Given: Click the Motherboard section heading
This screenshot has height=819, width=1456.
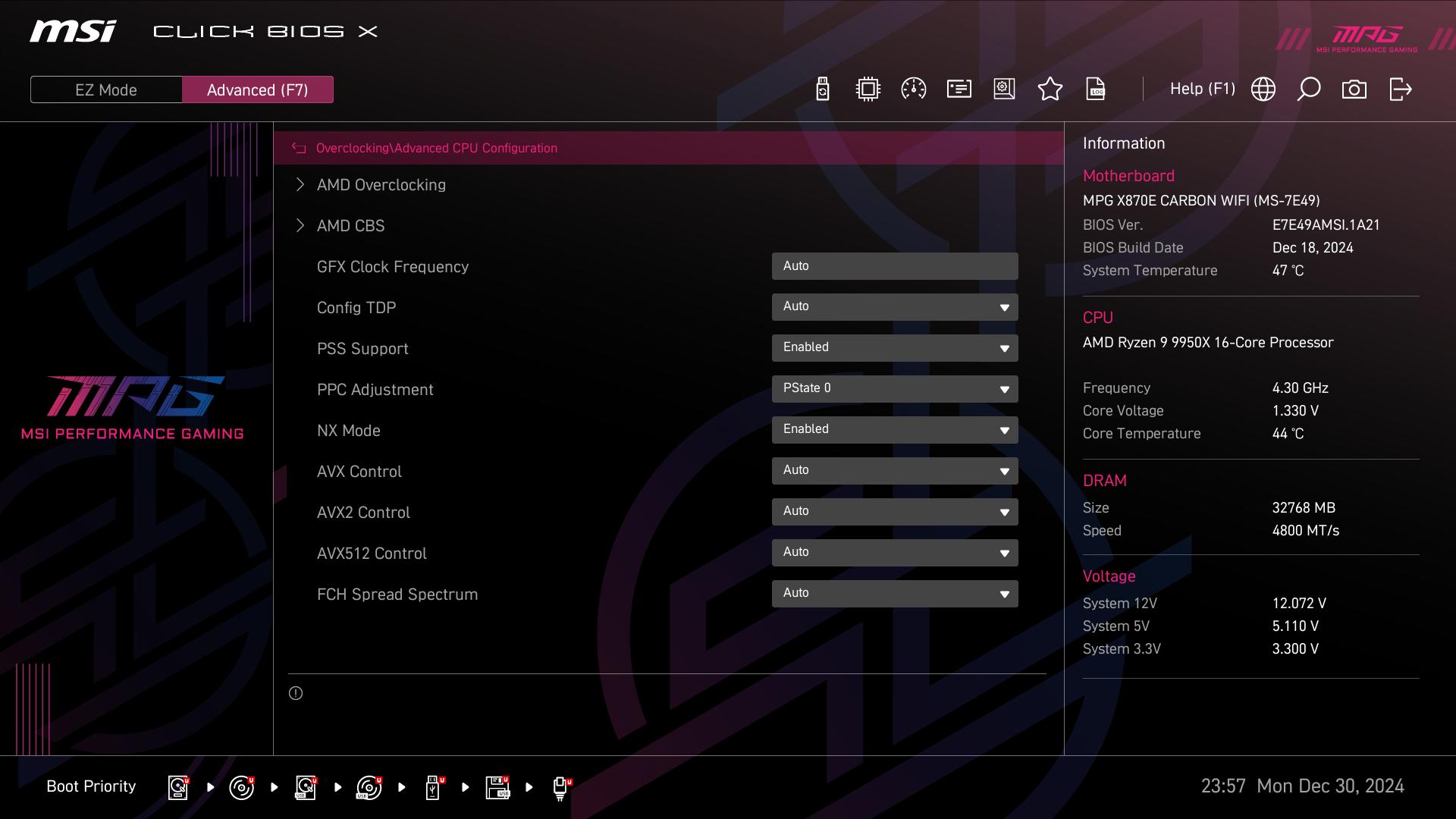Looking at the screenshot, I should (1128, 176).
